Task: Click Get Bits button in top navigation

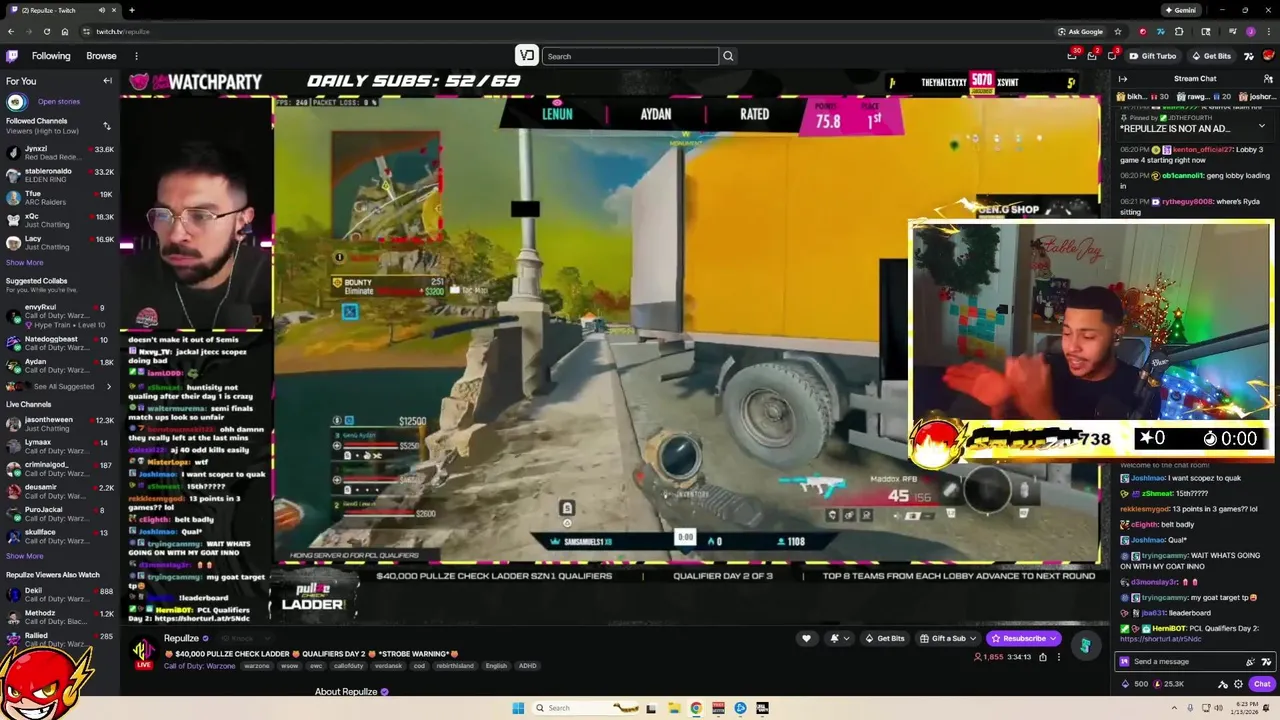Action: pos(1211,56)
